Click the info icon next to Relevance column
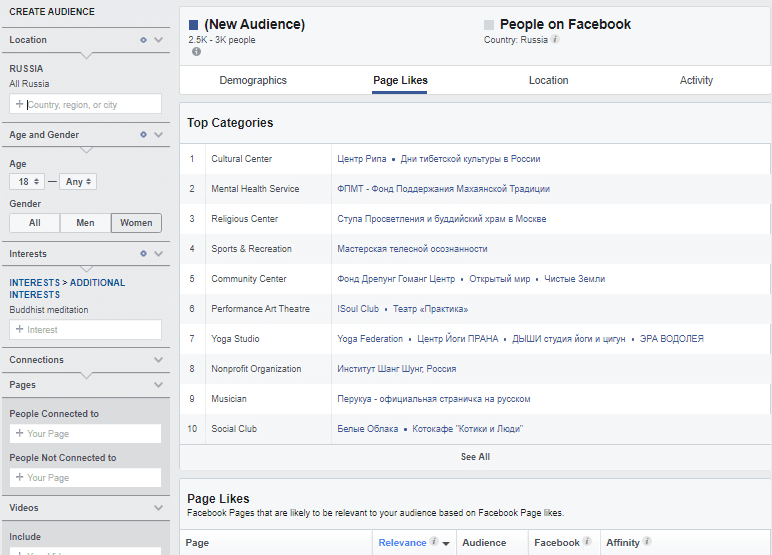772x555 pixels. pyautogui.click(x=434, y=541)
